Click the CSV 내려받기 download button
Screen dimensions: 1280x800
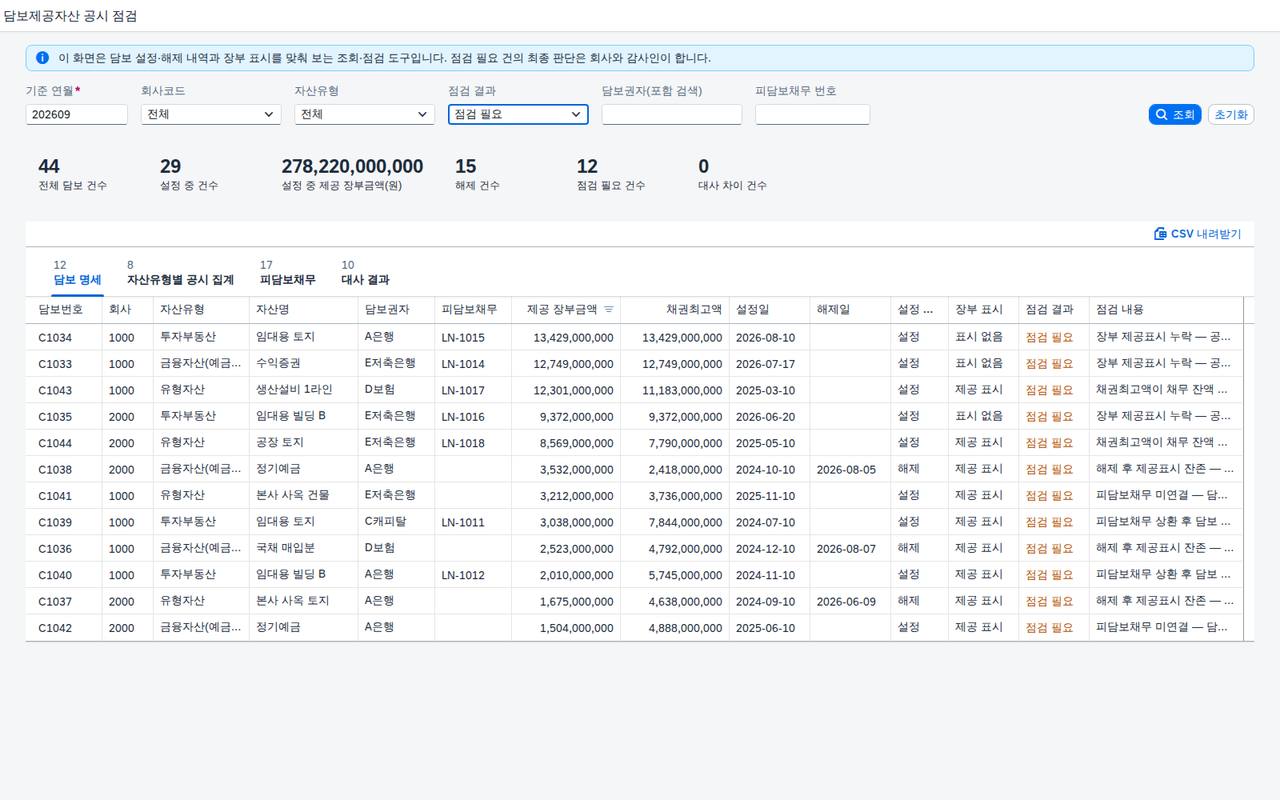pos(1197,234)
